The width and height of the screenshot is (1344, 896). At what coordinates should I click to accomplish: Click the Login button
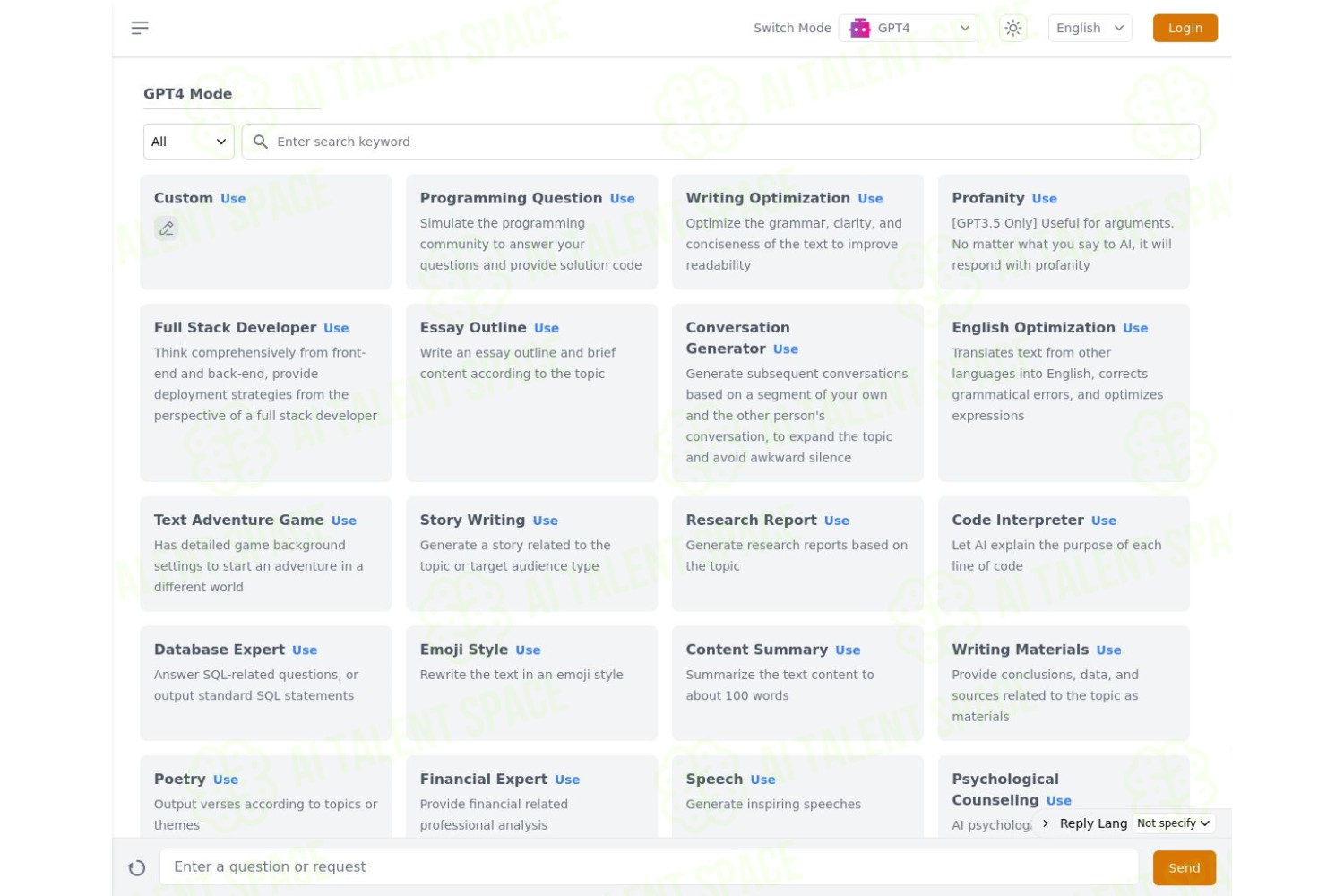point(1185,28)
